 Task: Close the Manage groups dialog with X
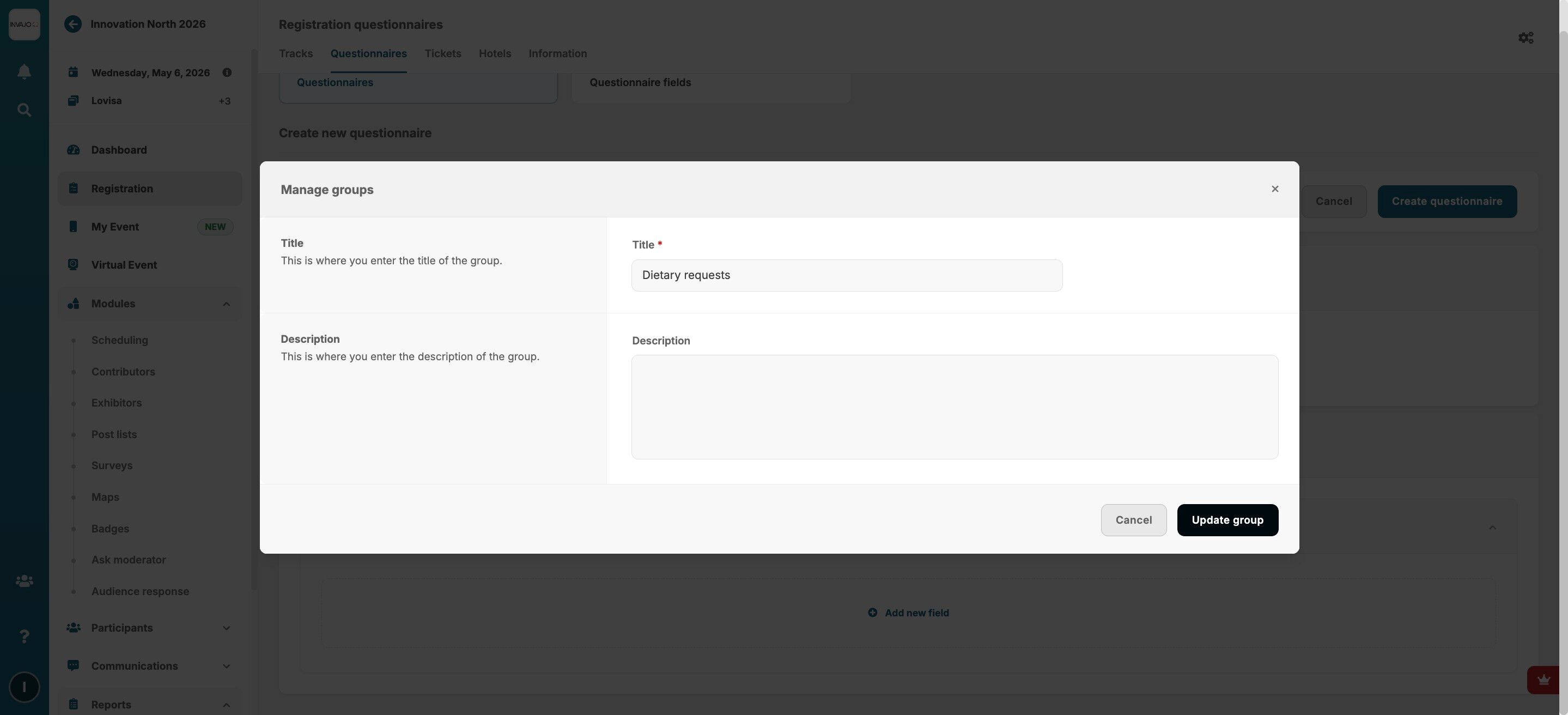1274,190
